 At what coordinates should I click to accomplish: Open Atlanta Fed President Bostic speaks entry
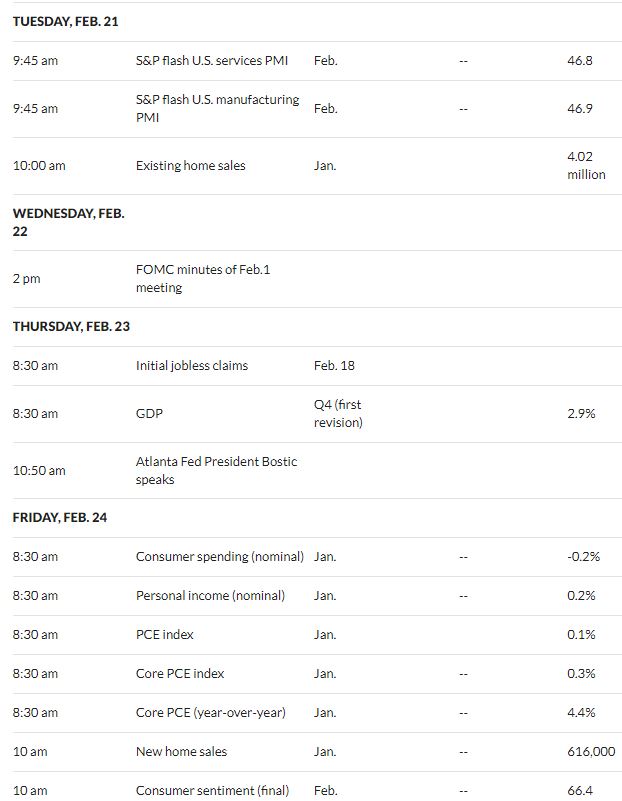216,470
